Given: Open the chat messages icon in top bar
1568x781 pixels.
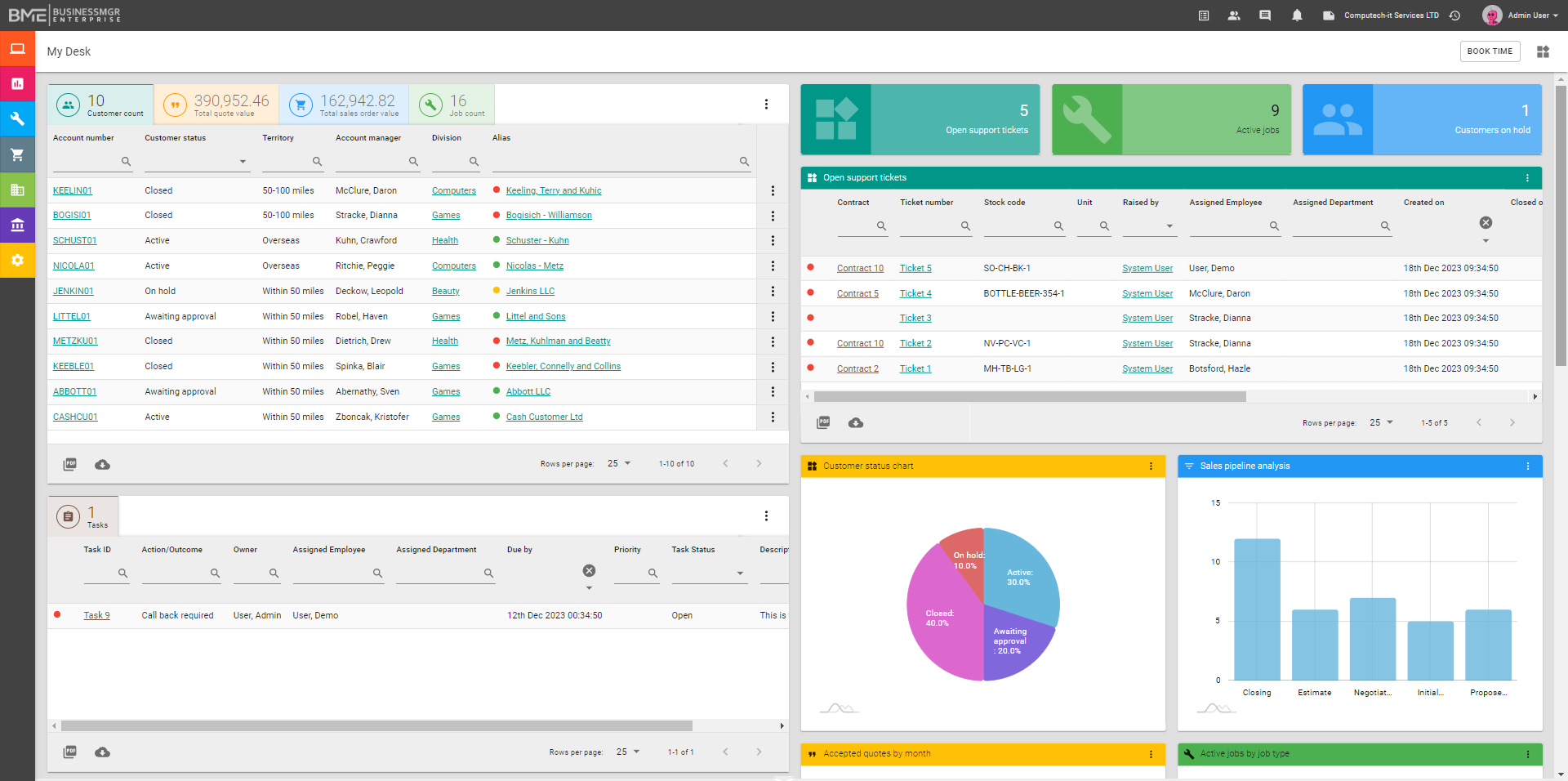Looking at the screenshot, I should [1265, 16].
